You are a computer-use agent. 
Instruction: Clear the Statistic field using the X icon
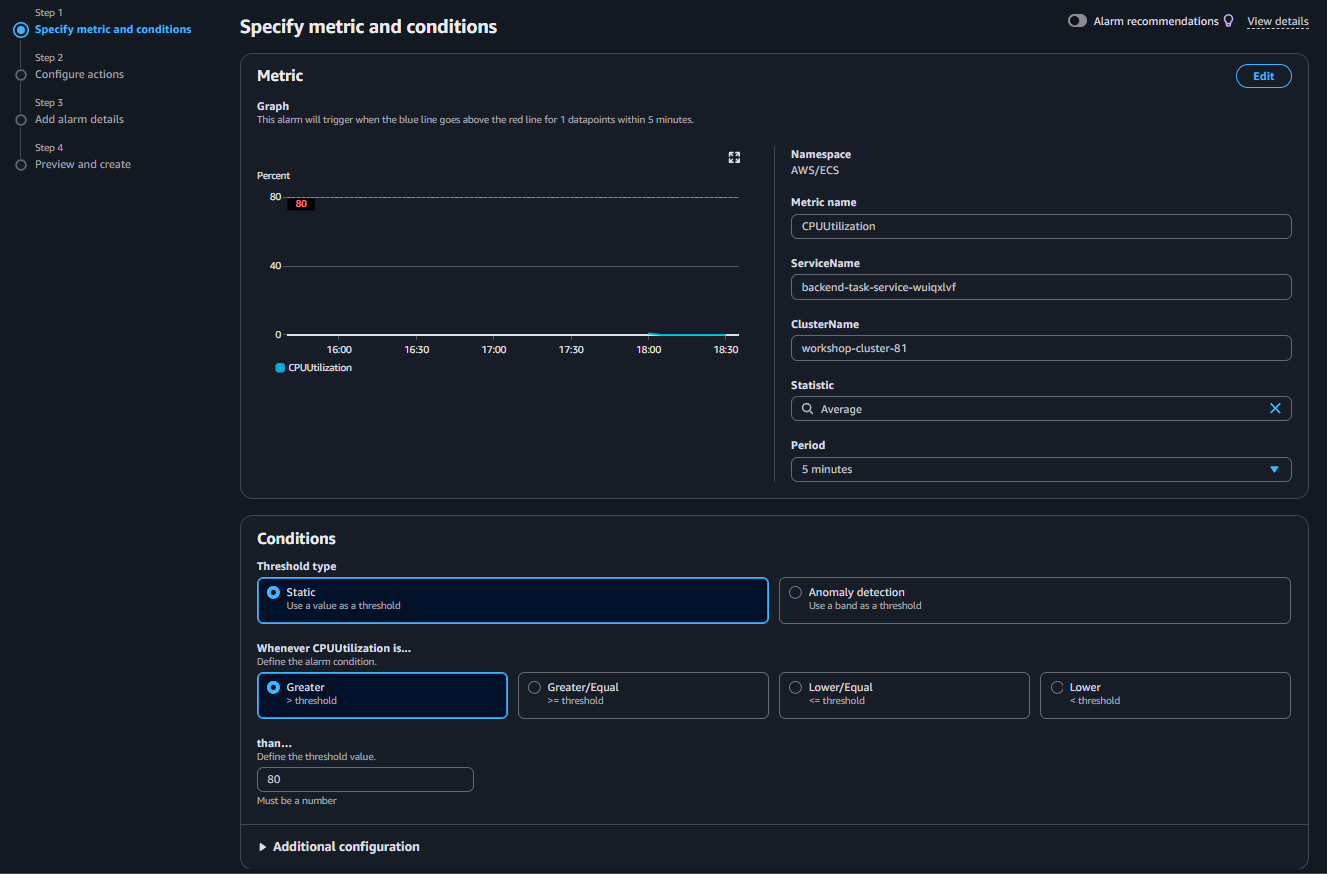(1275, 408)
